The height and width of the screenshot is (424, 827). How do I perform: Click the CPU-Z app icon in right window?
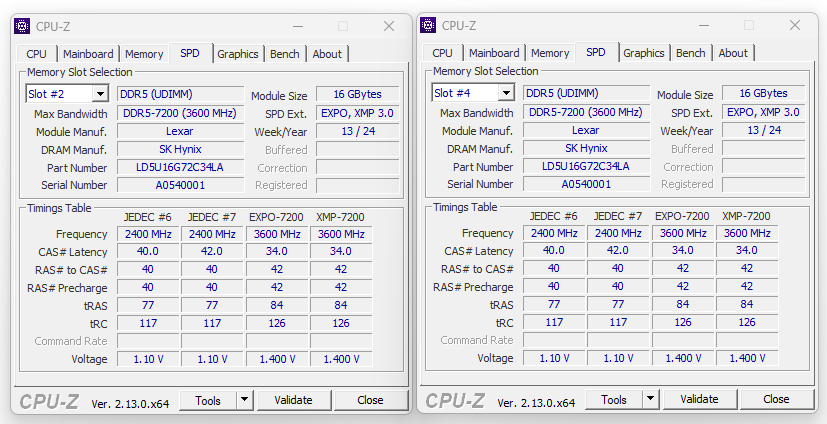coord(428,25)
